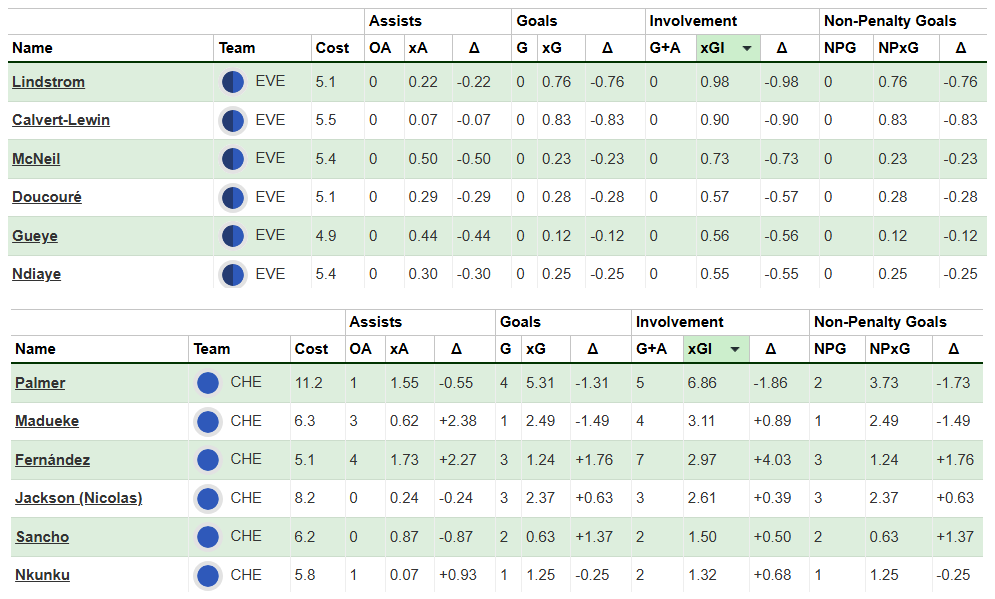Open xGI sort dropdown in Chelsea table
This screenshot has height=599, width=995.
click(735, 349)
